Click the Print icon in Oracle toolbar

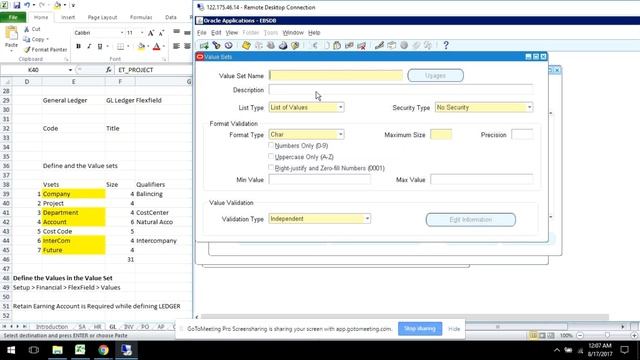283,45
